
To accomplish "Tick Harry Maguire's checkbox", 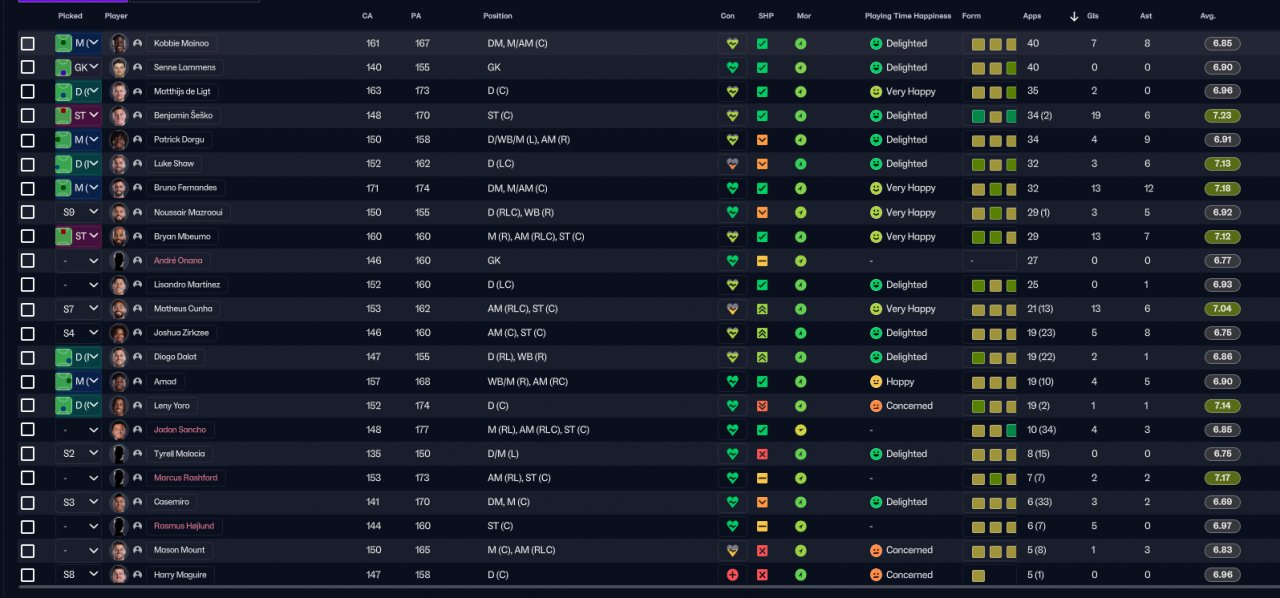I will click(27, 575).
